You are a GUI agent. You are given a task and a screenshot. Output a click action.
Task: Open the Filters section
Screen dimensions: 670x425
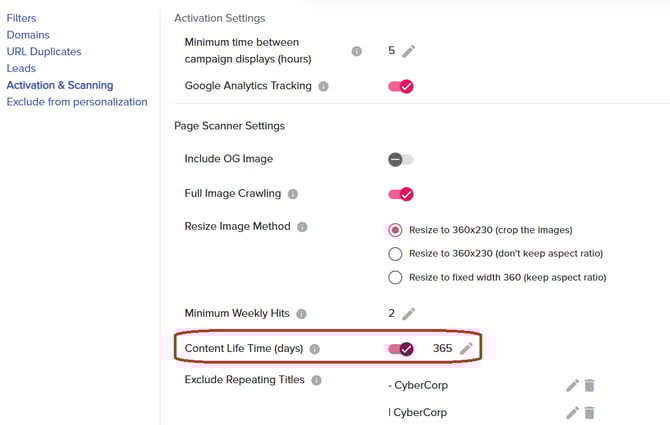pyautogui.click(x=21, y=18)
